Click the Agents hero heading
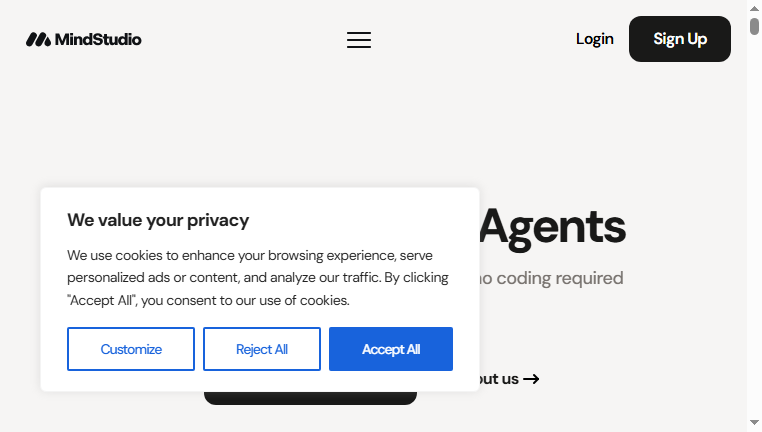Viewport: 762px width, 432px height. (x=553, y=227)
